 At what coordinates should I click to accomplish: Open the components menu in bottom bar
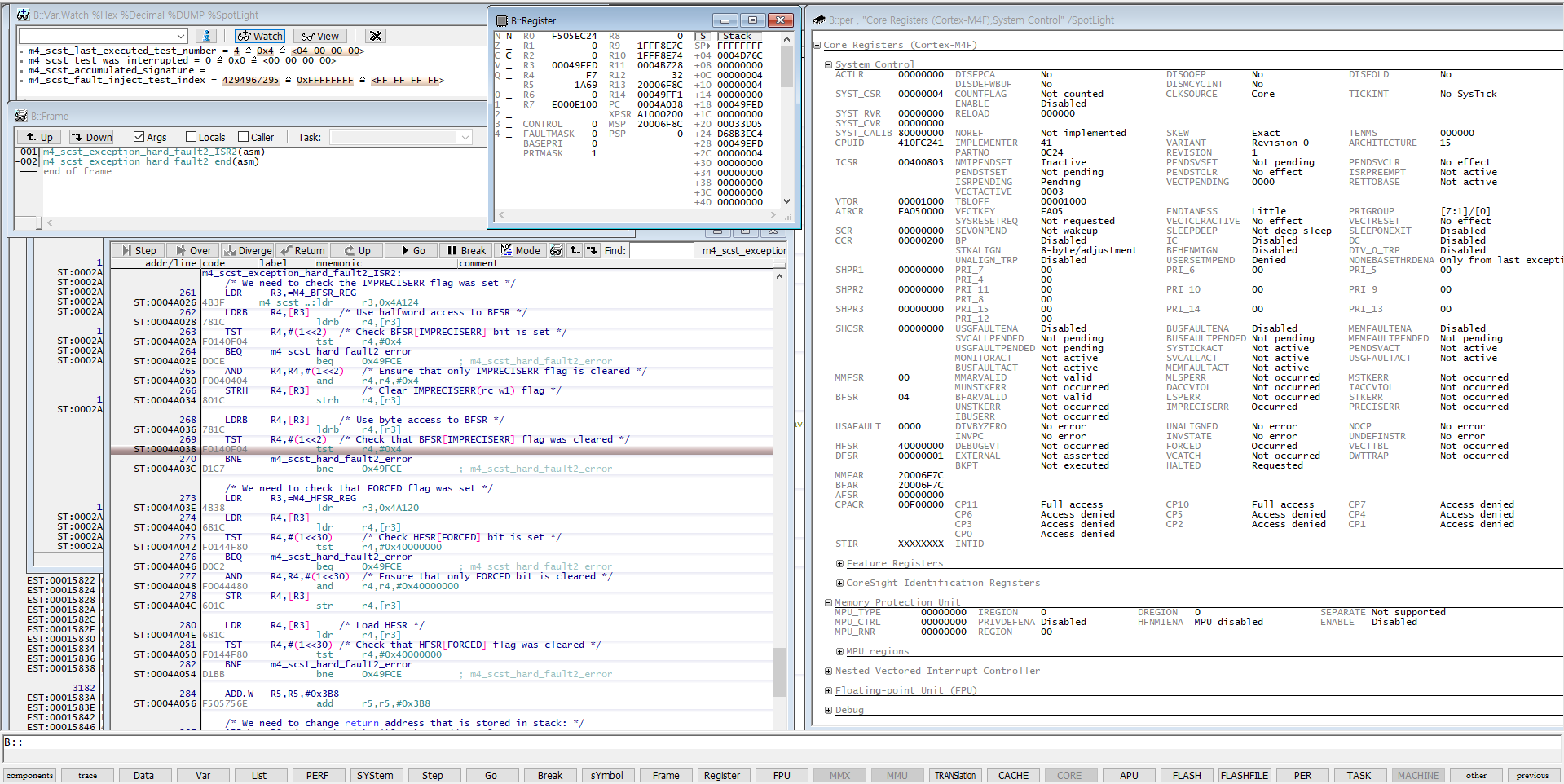[30, 775]
